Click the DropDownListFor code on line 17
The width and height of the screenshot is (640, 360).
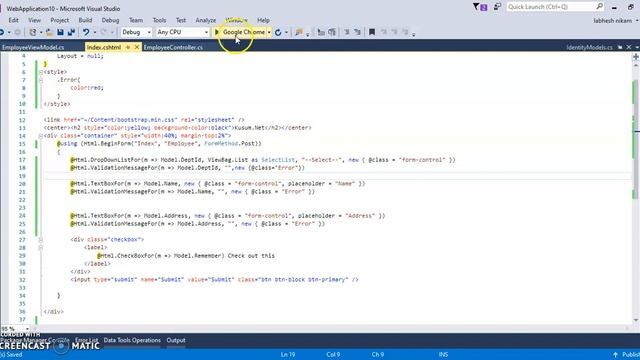262,160
